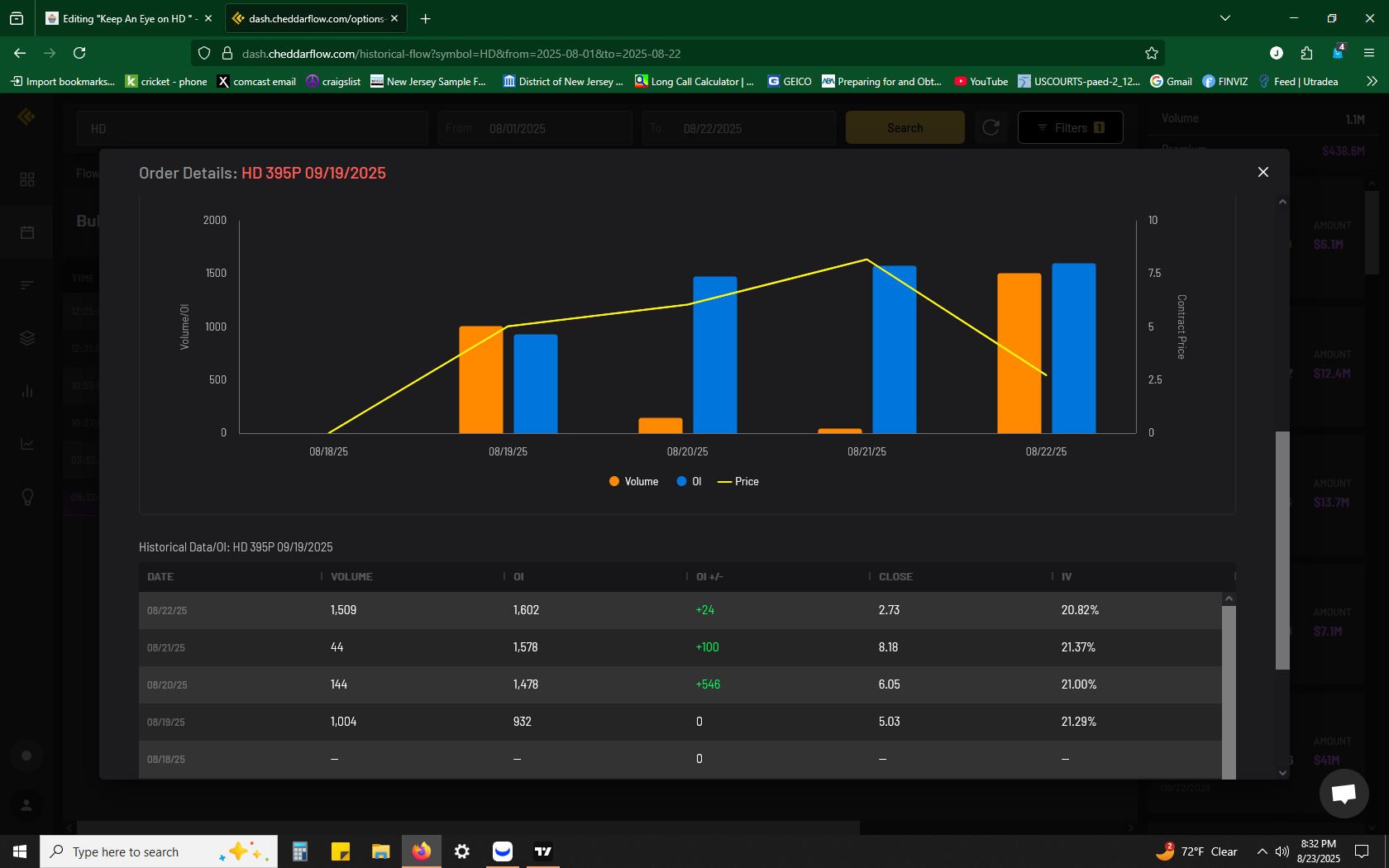Open the browser extensions icon
The height and width of the screenshot is (868, 1389).
[1306, 53]
